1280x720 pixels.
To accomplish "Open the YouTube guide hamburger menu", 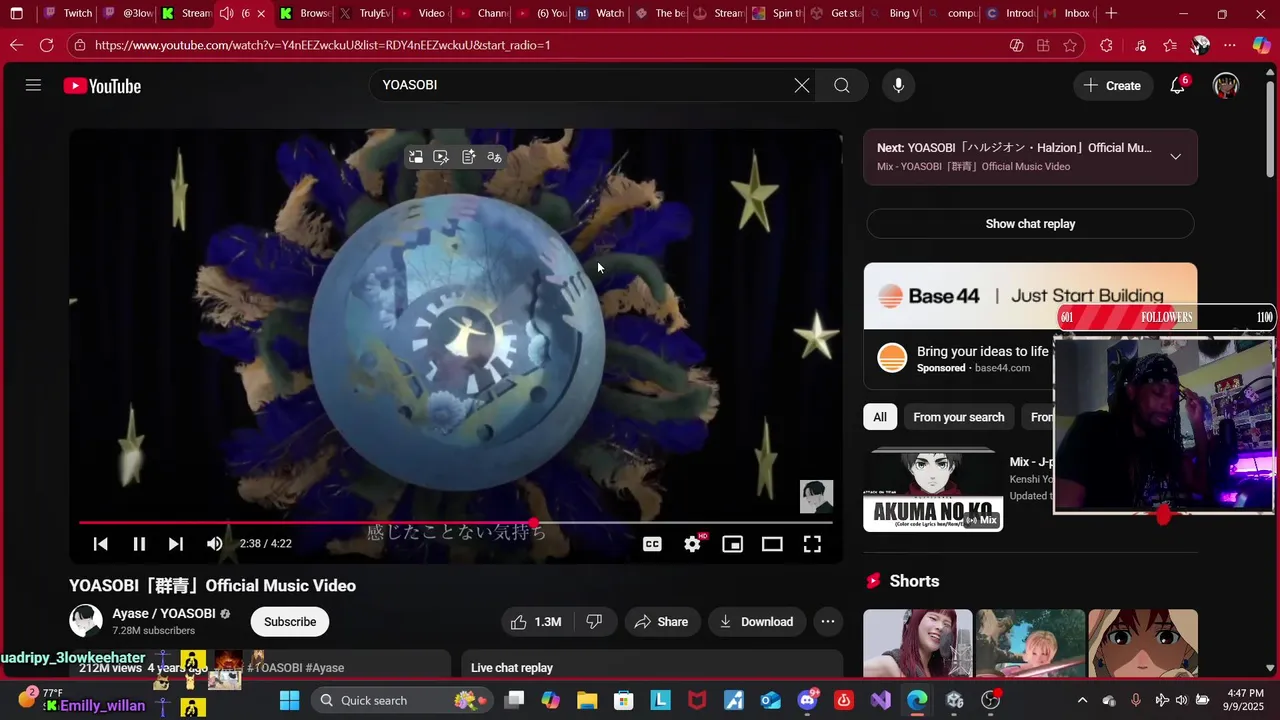I will pyautogui.click(x=33, y=85).
